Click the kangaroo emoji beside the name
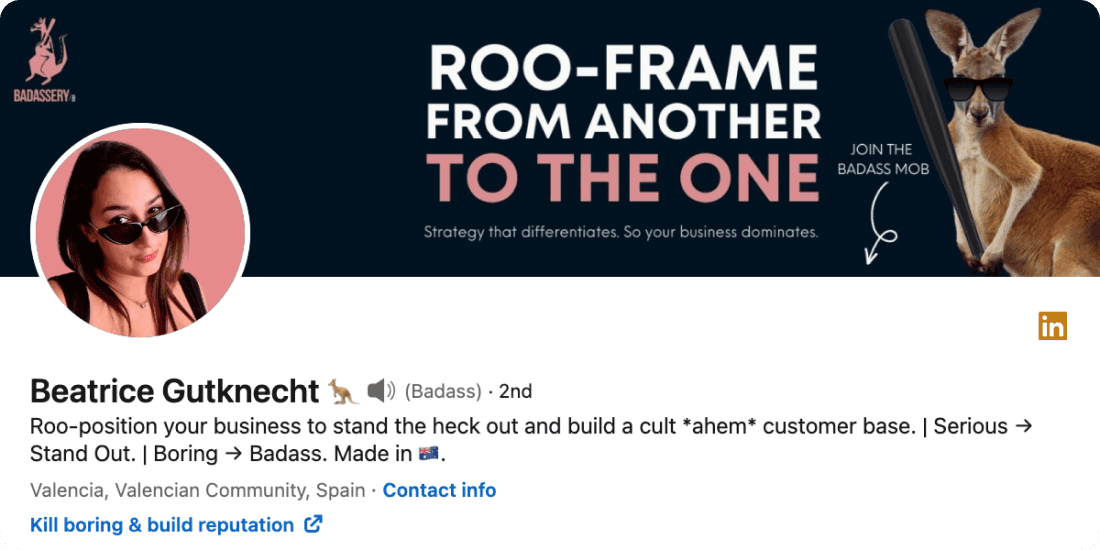The height and width of the screenshot is (550, 1100). pyautogui.click(x=343, y=391)
